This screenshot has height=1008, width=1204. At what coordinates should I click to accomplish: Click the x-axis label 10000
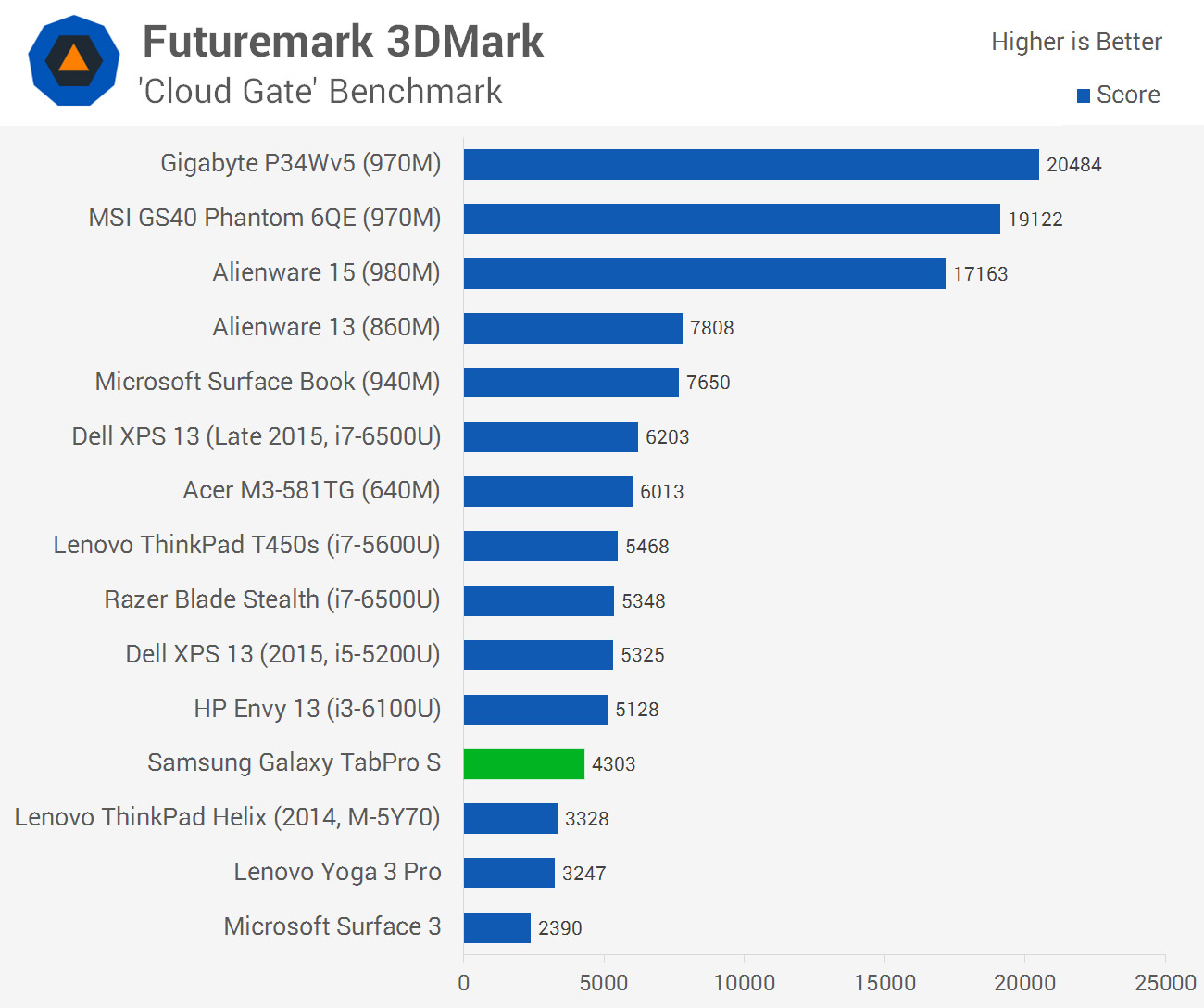(745, 983)
